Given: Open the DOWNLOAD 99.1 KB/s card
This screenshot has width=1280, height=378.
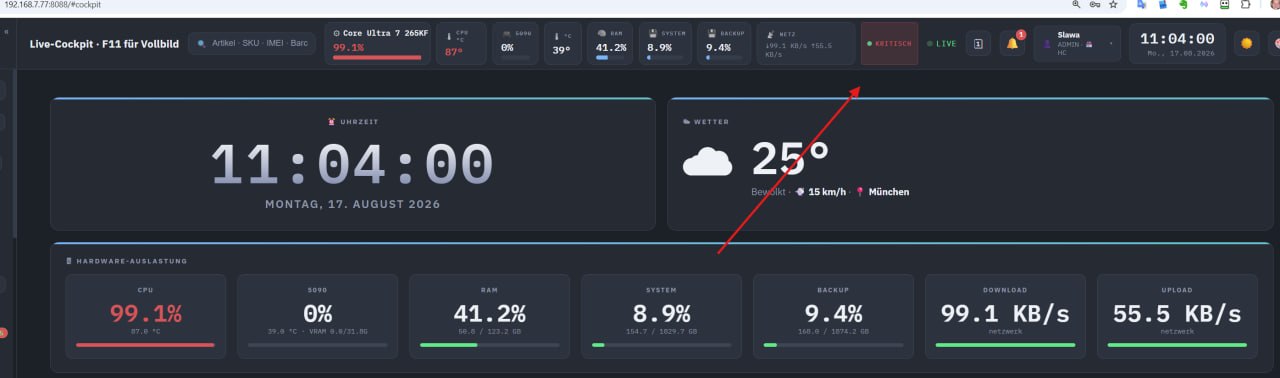Looking at the screenshot, I should coord(1005,316).
